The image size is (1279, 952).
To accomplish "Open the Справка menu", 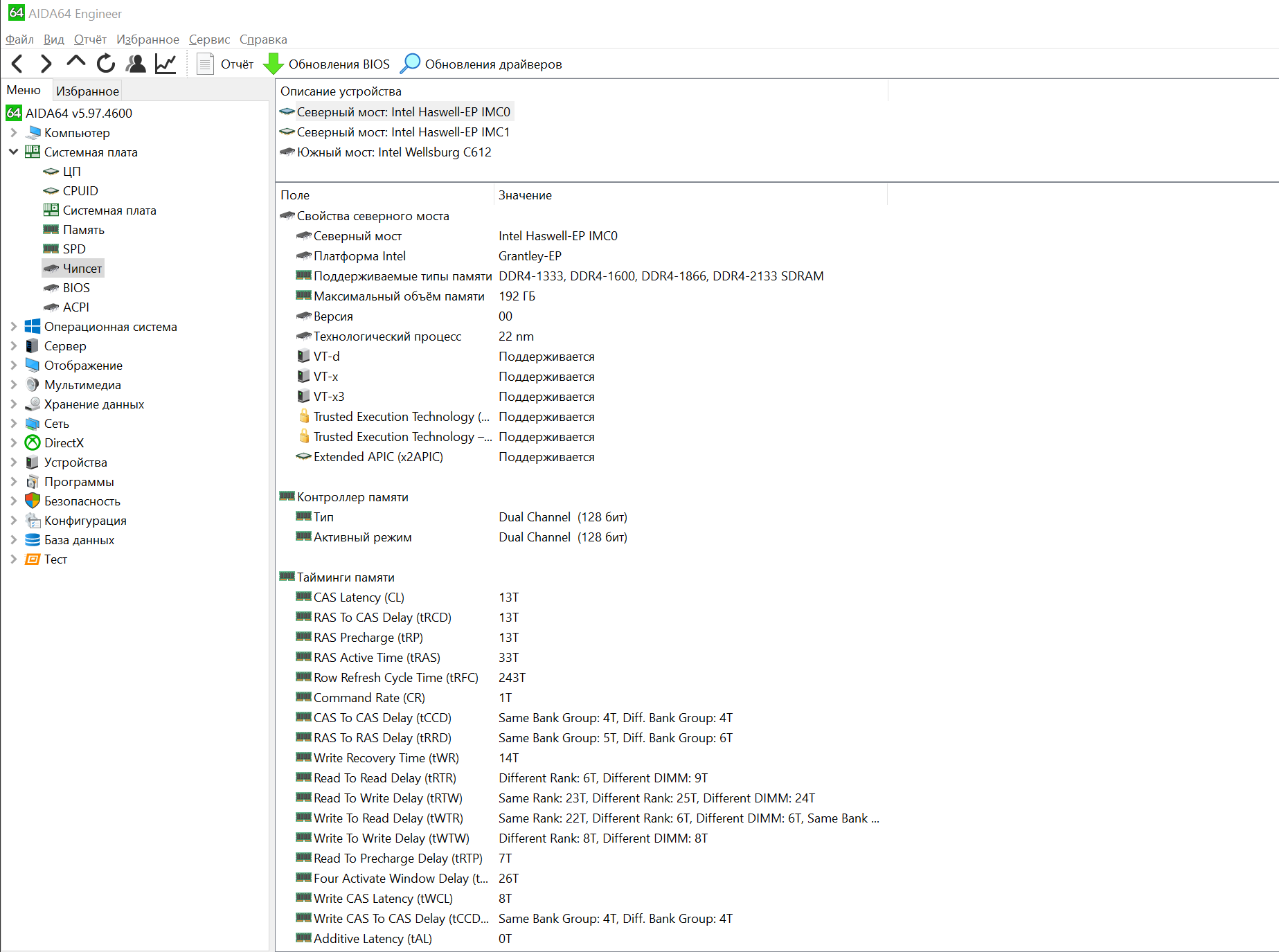I will click(263, 39).
